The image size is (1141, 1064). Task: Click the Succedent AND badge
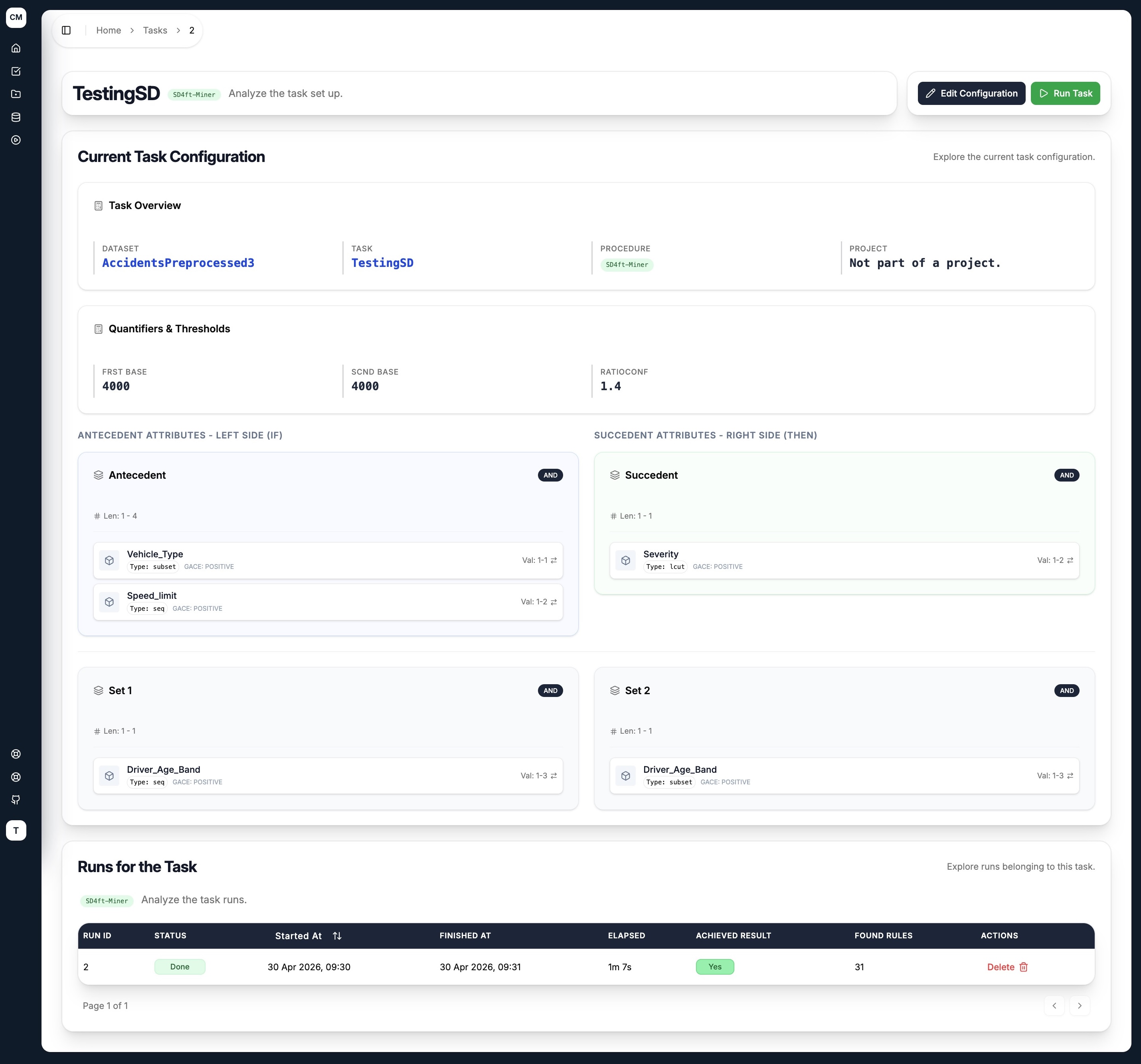point(1066,475)
